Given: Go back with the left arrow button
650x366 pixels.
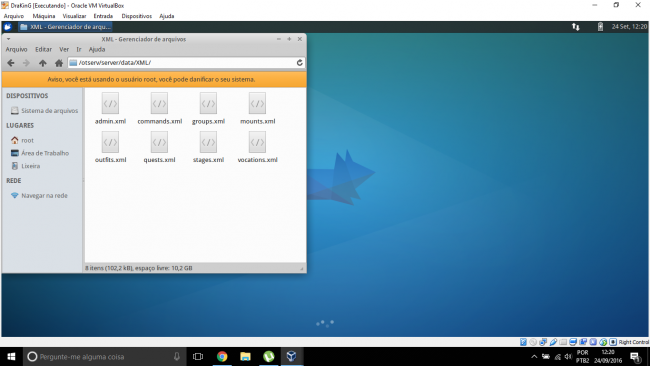Looking at the screenshot, I should click(11, 63).
